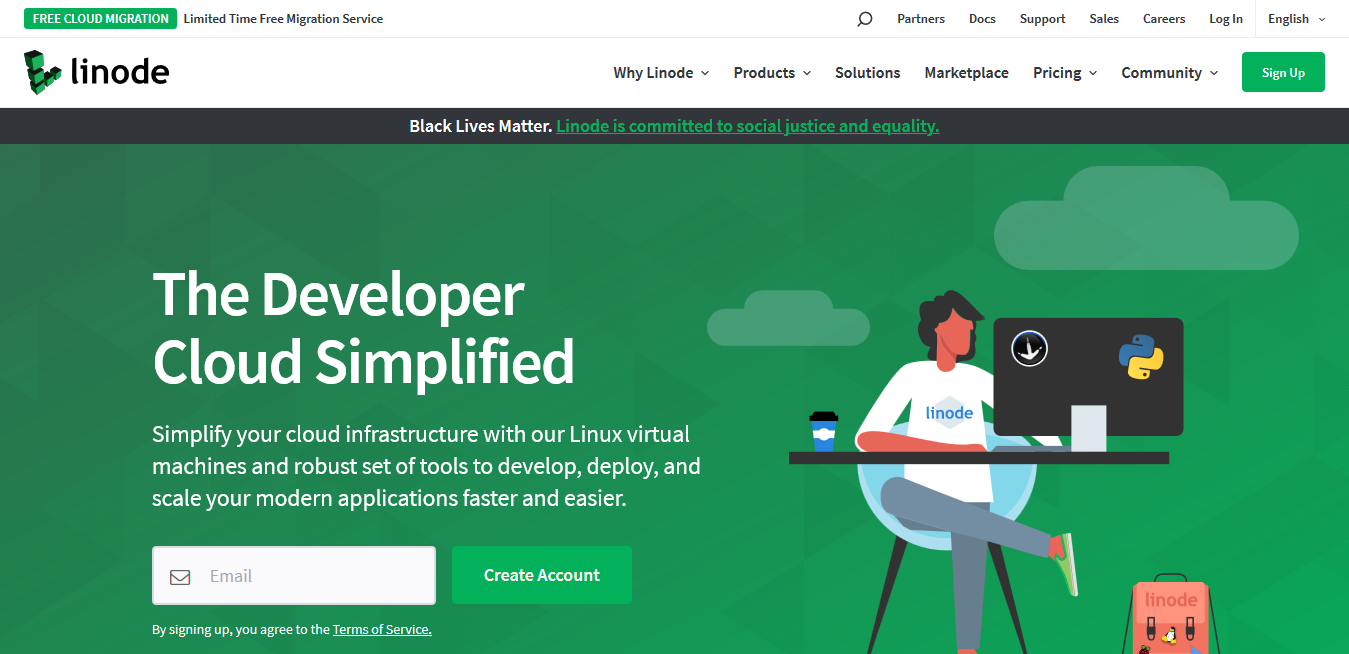Expand the Pricing menu
The width and height of the screenshot is (1349, 654).
(x=1065, y=73)
